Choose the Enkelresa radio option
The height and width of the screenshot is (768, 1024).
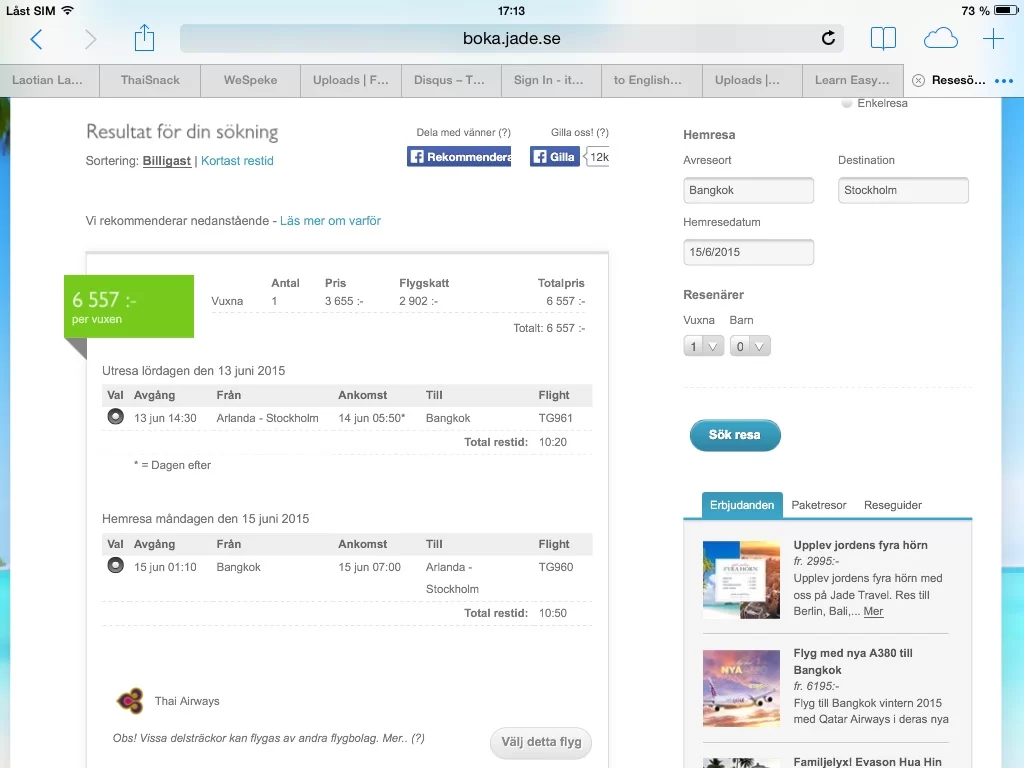[848, 103]
